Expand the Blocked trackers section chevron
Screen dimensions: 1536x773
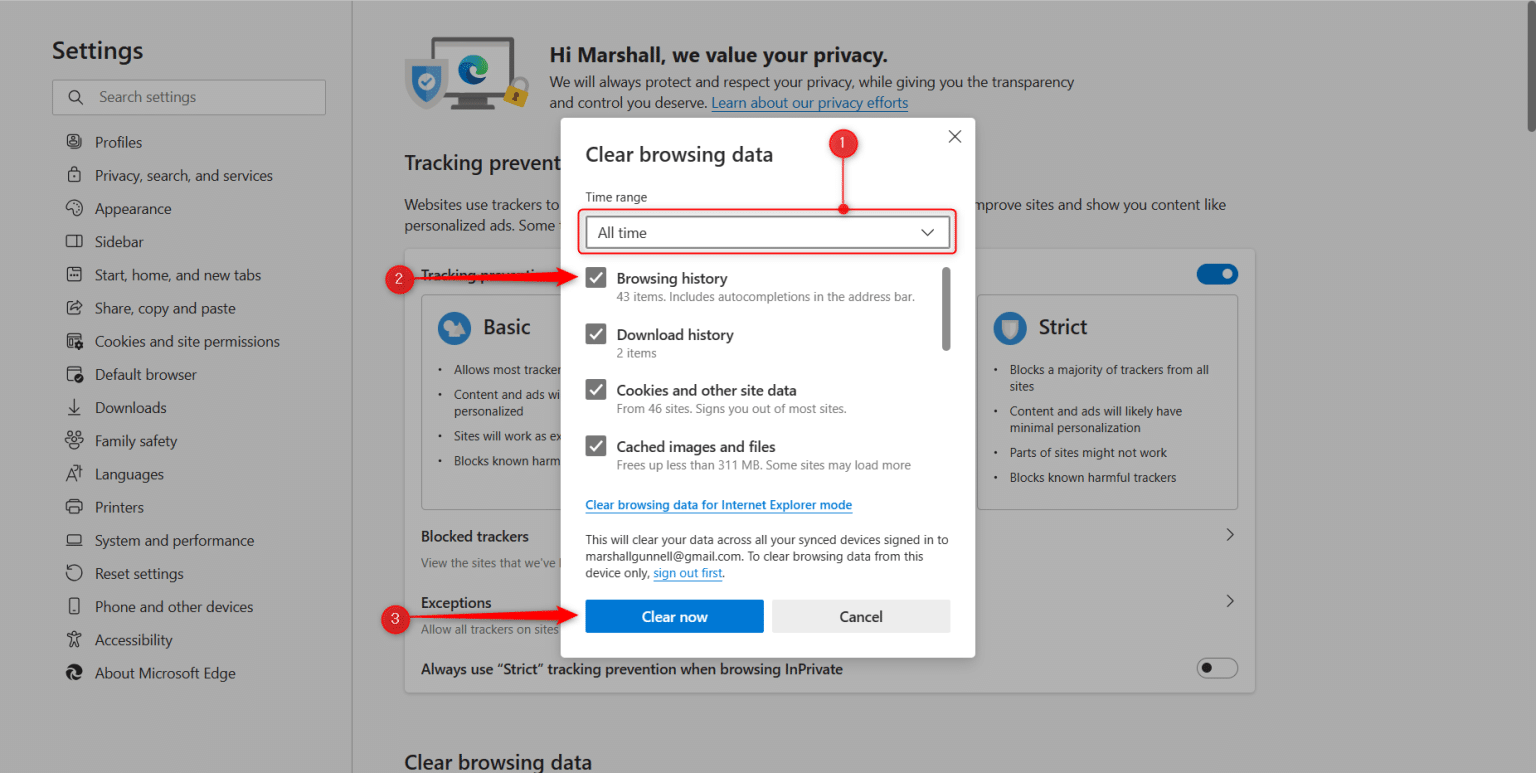point(1230,534)
